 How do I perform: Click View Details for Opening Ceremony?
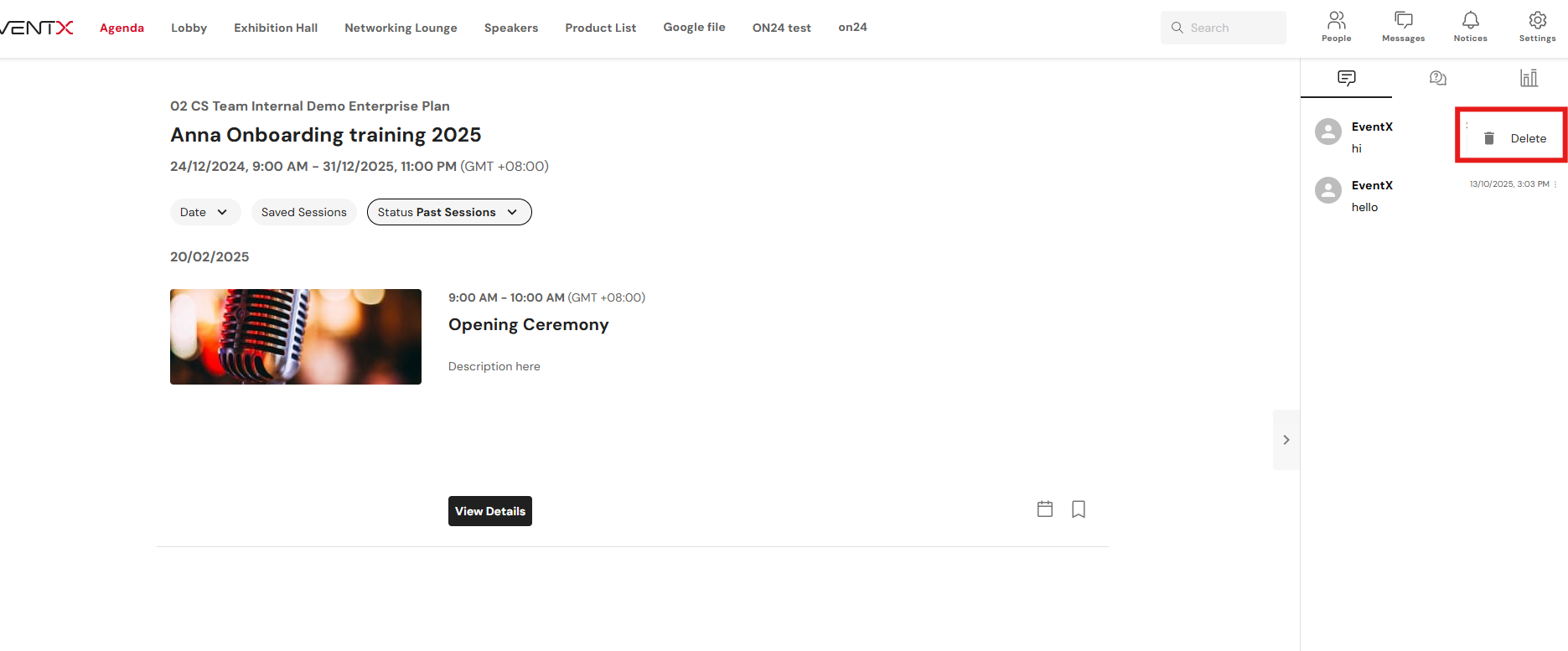489,511
